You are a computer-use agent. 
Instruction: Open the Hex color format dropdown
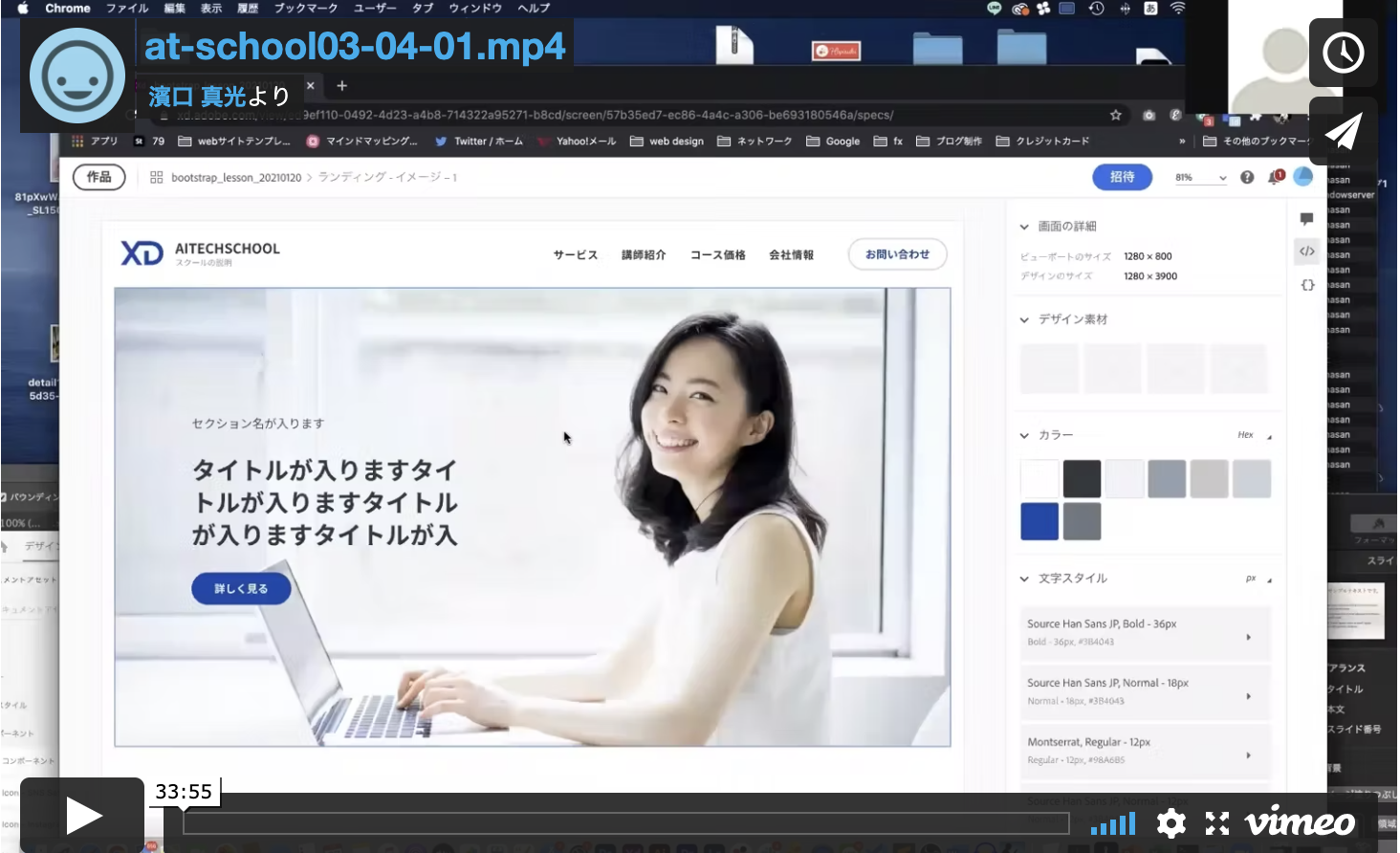pos(1255,435)
